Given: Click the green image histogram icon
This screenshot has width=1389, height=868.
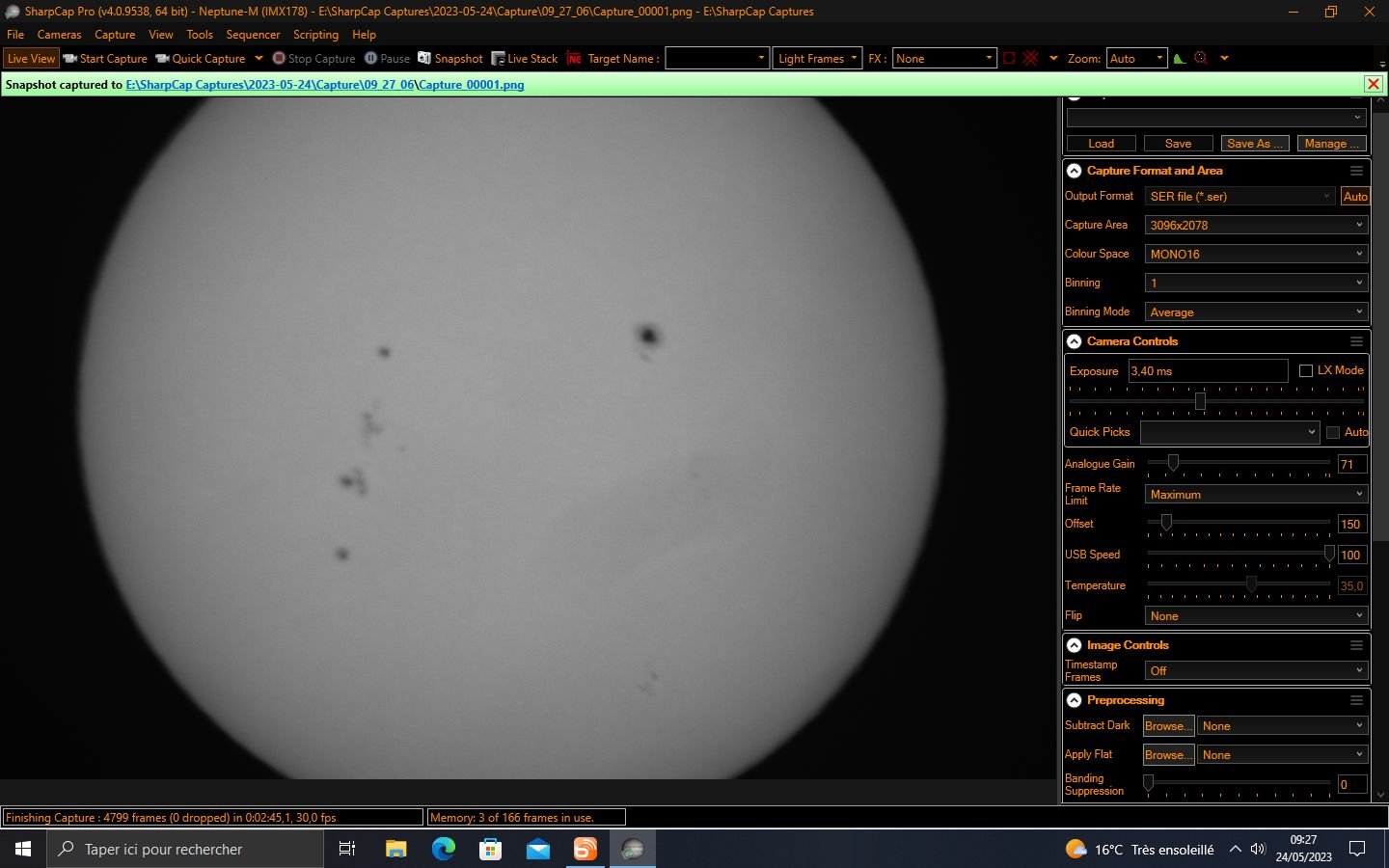Looking at the screenshot, I should pos(1179,59).
